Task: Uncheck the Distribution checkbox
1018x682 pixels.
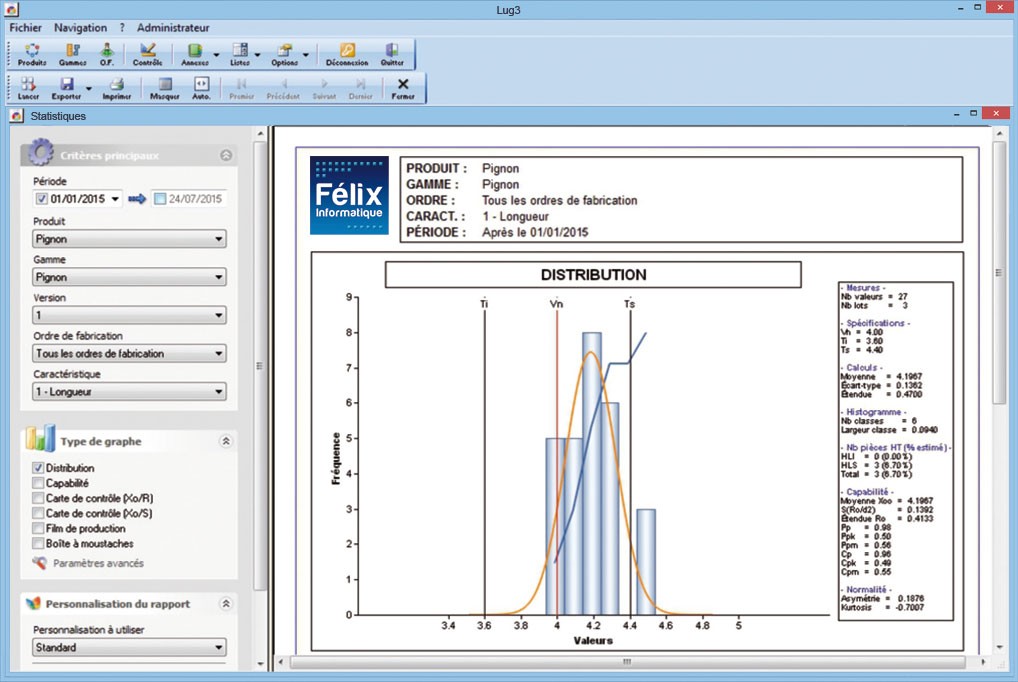Action: click(39, 468)
